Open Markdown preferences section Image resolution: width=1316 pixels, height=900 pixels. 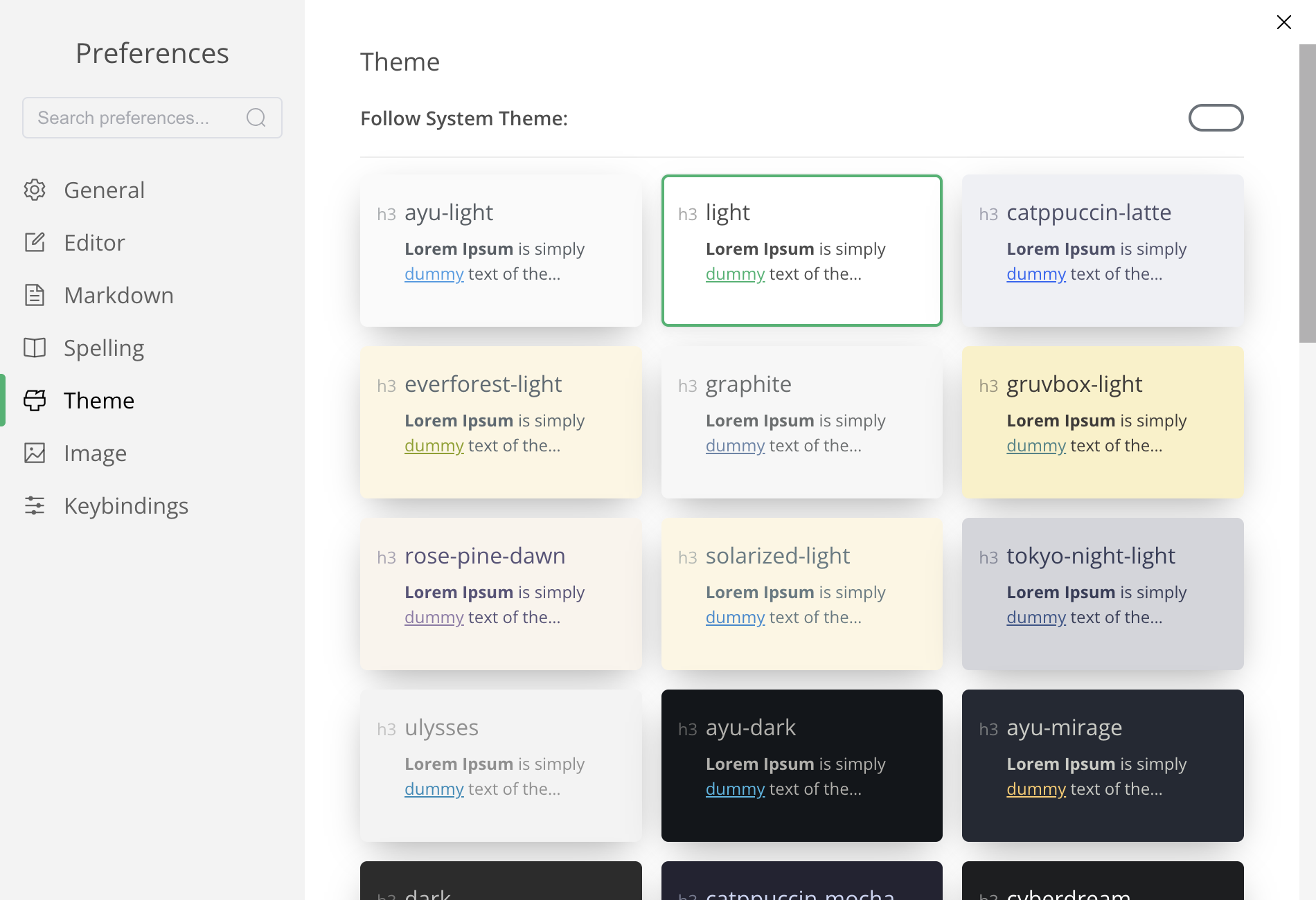[152, 295]
